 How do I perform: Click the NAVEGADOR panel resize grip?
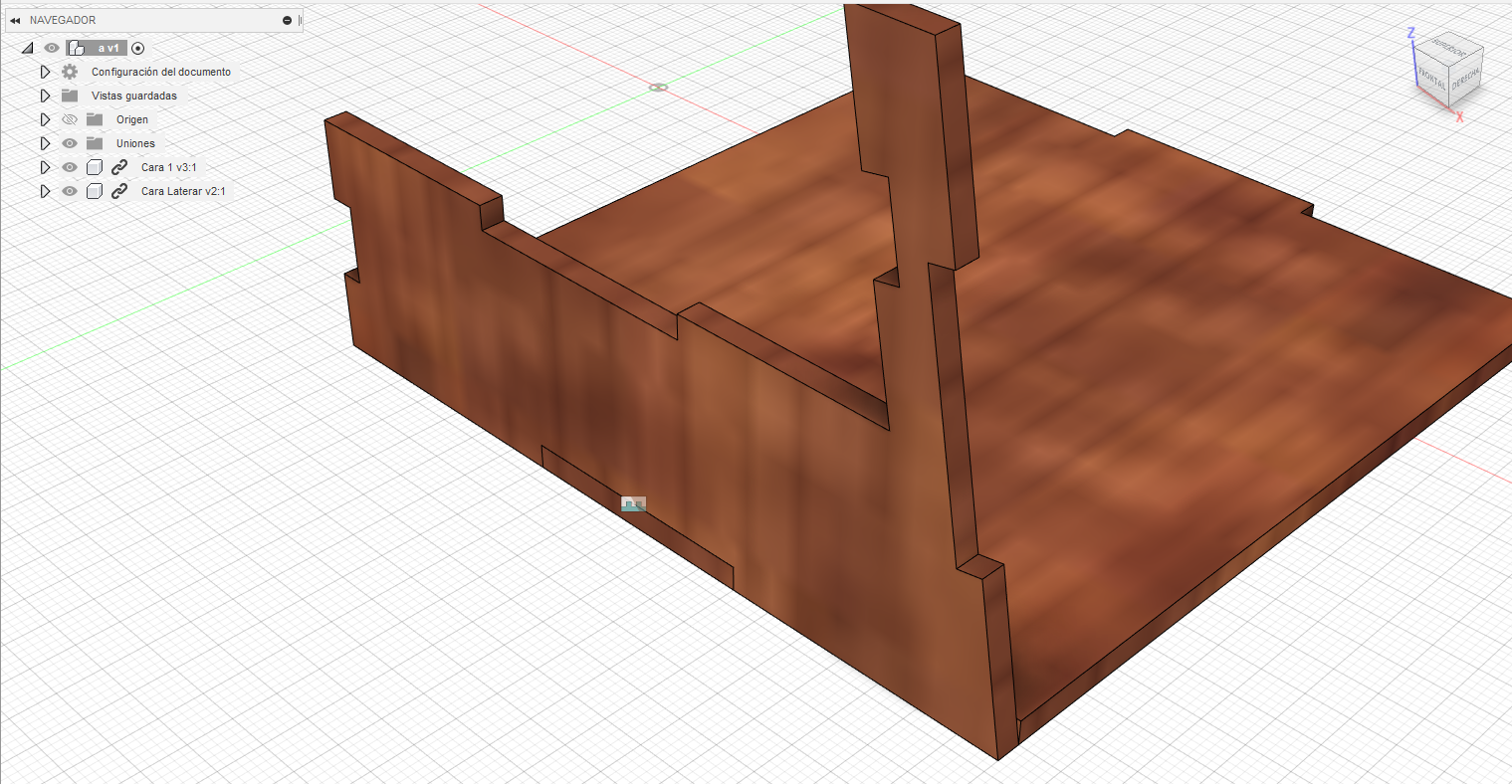[x=301, y=20]
